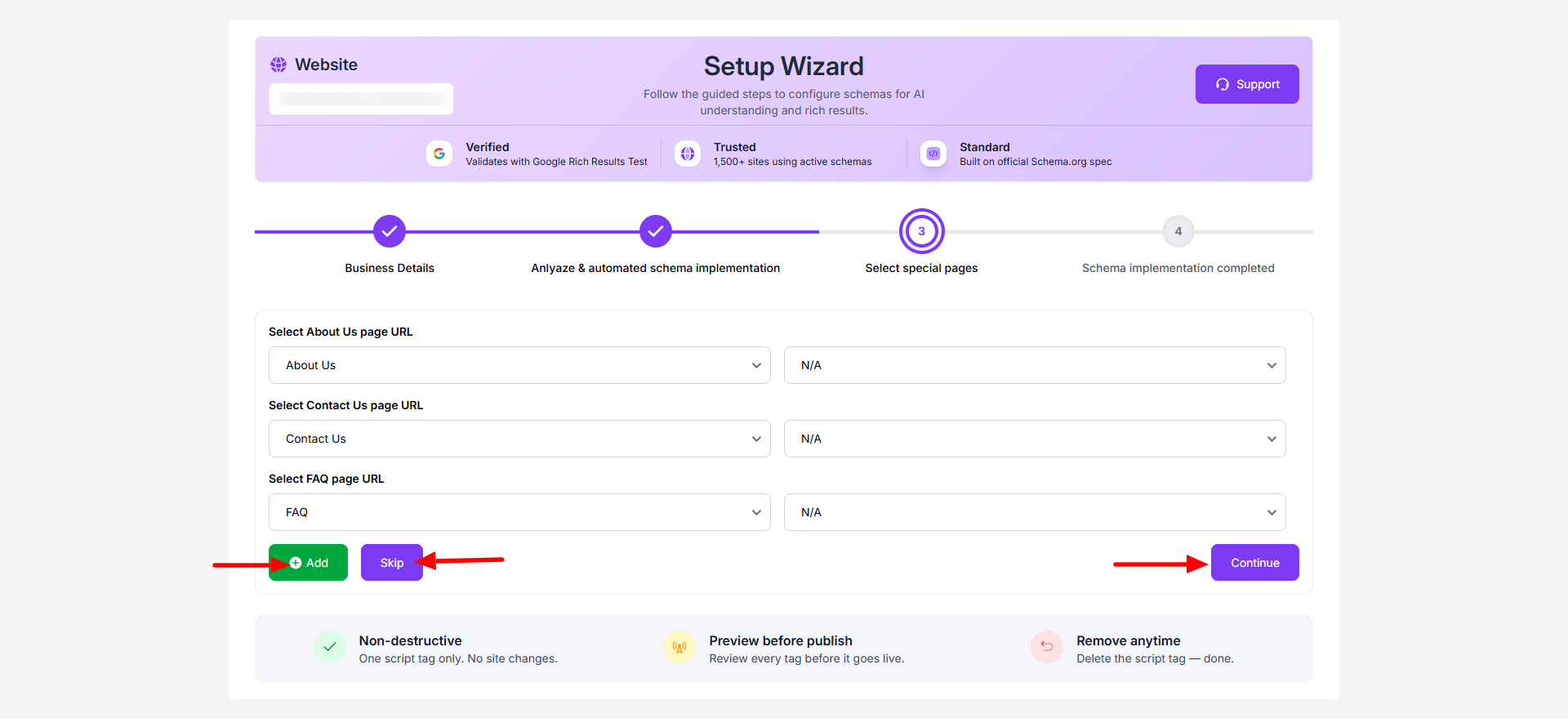This screenshot has width=1568, height=727.
Task: Click the globe icon beside Website
Action: pyautogui.click(x=278, y=65)
